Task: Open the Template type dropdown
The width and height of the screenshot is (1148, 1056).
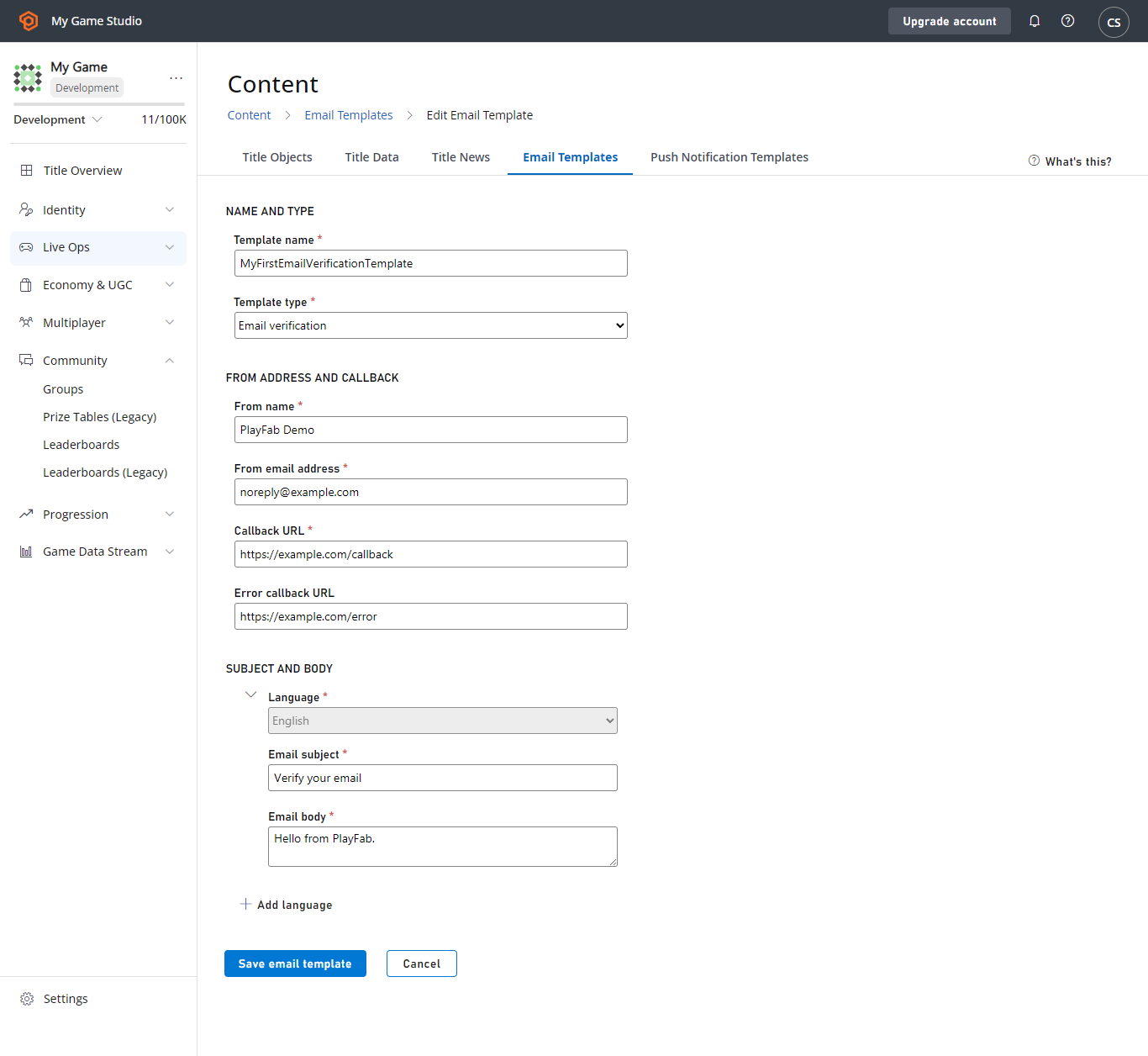Action: 430,325
